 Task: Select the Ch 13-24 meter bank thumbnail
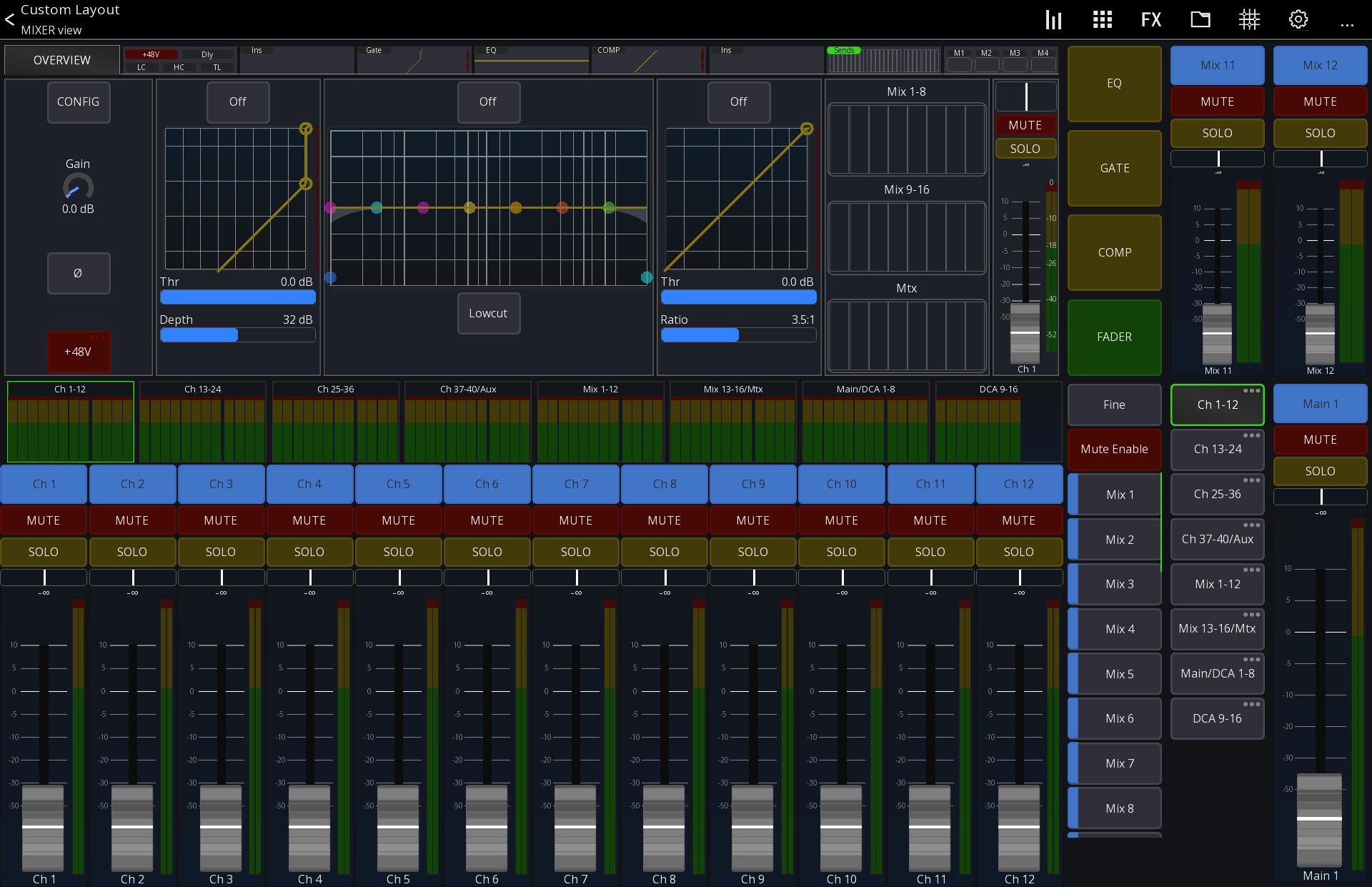203,422
